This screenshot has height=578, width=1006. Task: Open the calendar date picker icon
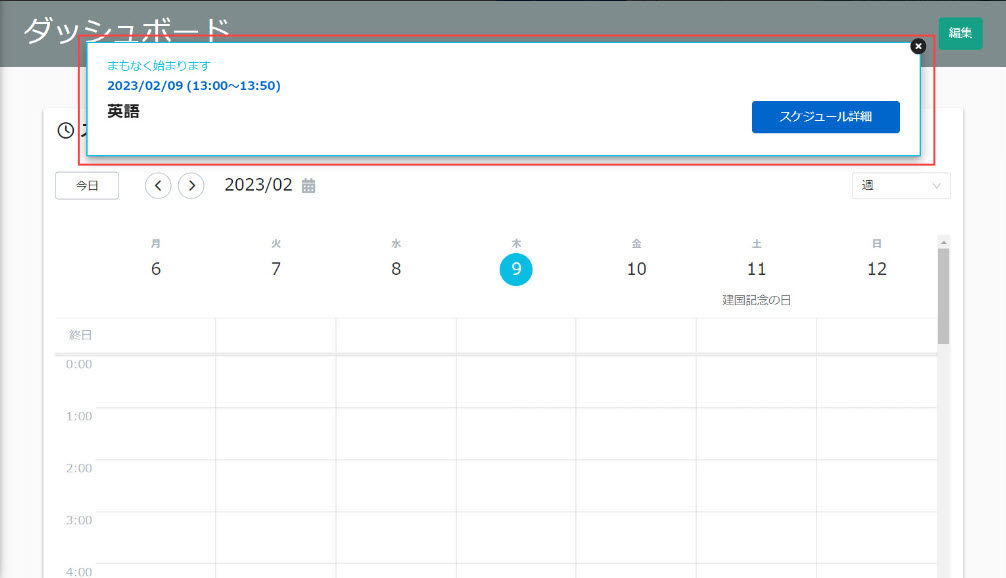coord(309,186)
